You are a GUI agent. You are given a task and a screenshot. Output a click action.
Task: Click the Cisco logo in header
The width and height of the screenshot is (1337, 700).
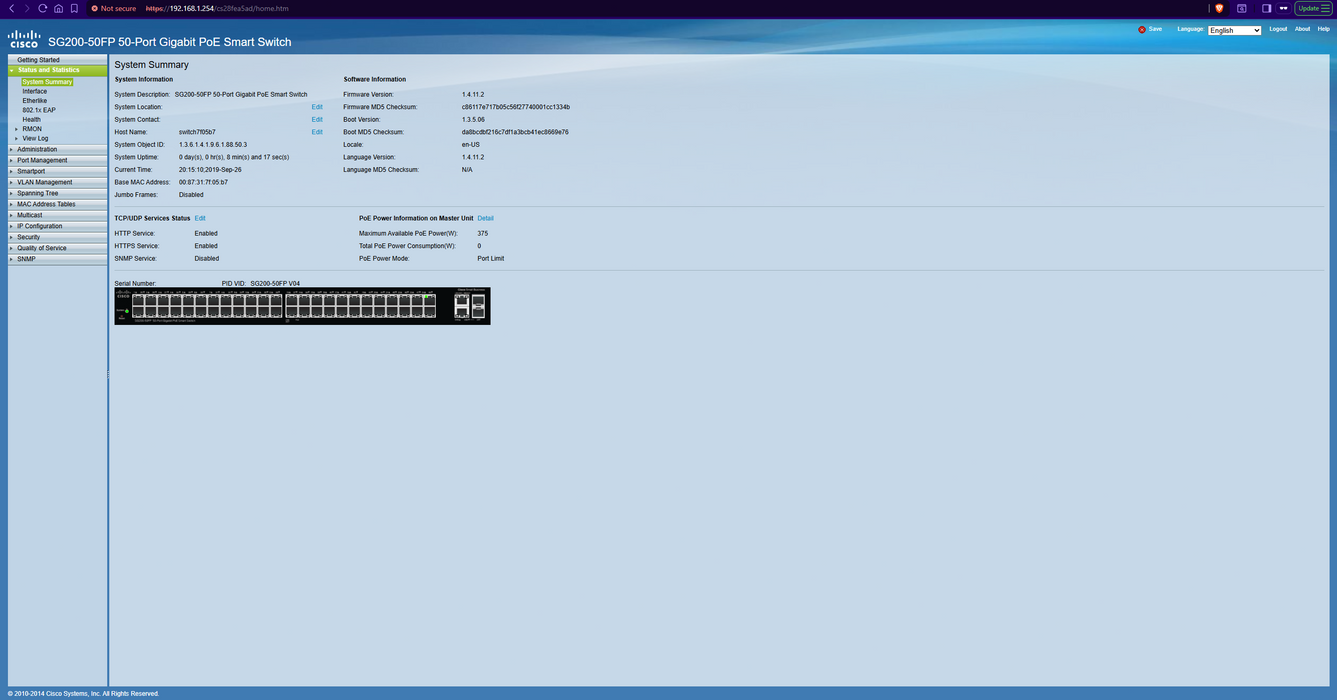(24, 40)
